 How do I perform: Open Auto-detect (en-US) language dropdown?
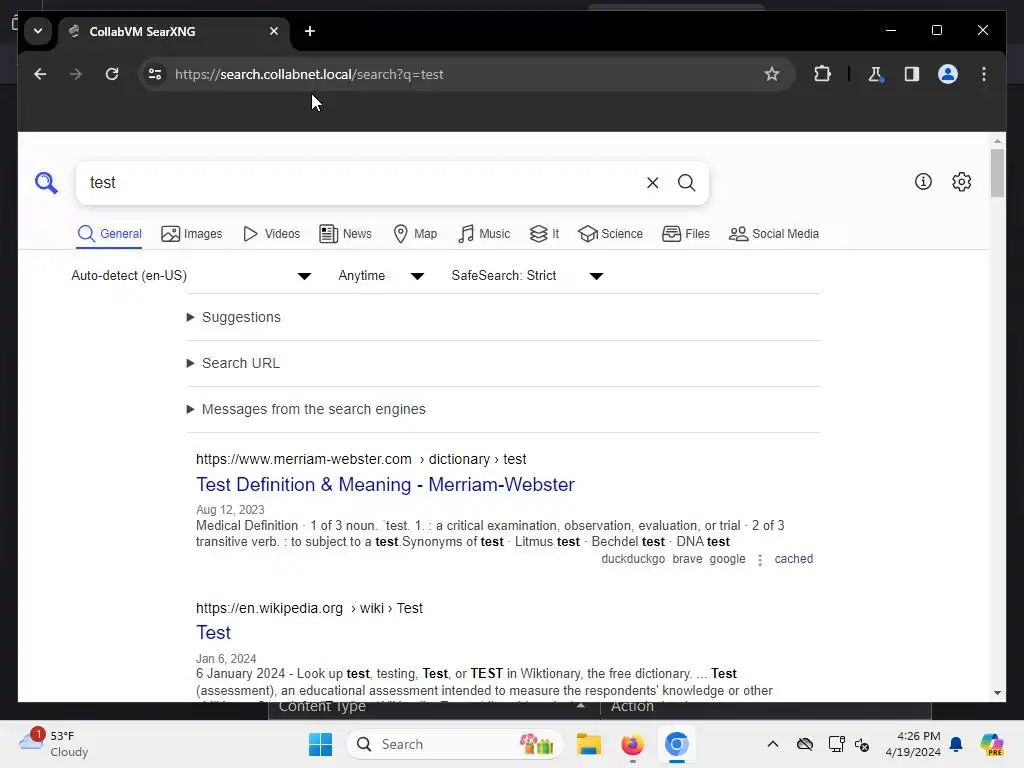tap(191, 276)
